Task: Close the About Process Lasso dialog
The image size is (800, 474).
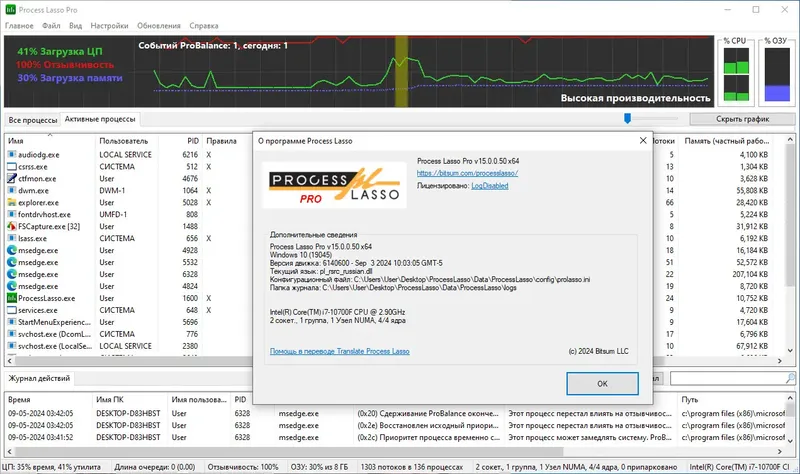Action: click(x=643, y=140)
